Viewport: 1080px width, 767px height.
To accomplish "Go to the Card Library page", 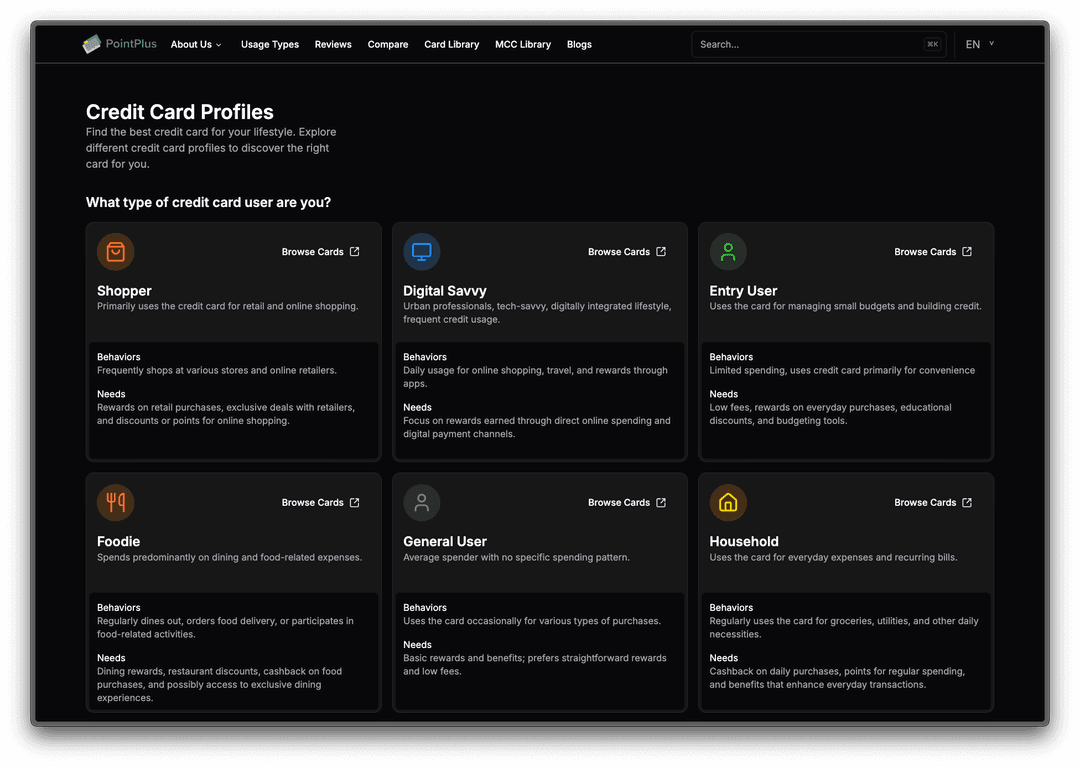I will (x=451, y=44).
